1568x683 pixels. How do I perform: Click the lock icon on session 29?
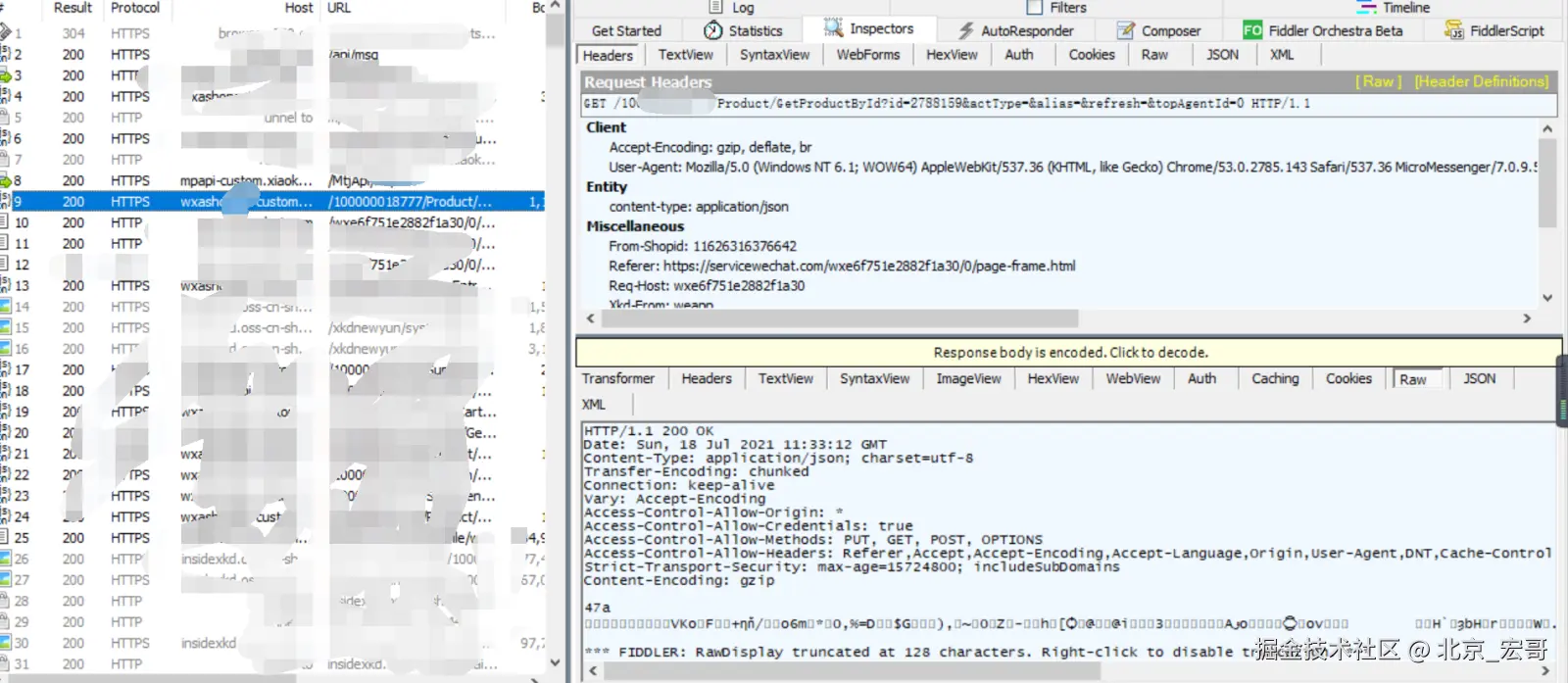(5, 621)
